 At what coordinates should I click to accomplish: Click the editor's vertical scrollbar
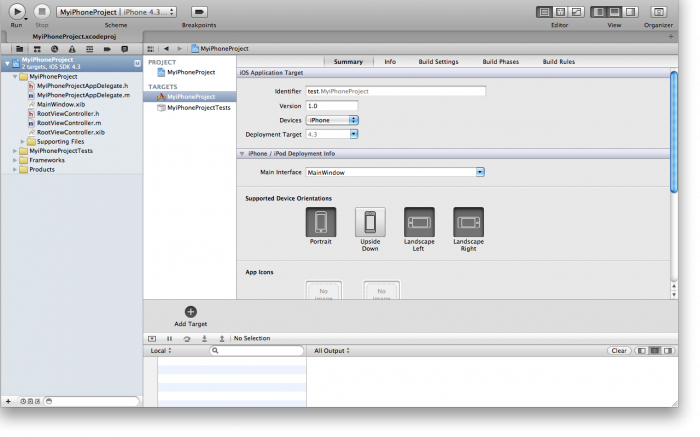(x=673, y=130)
